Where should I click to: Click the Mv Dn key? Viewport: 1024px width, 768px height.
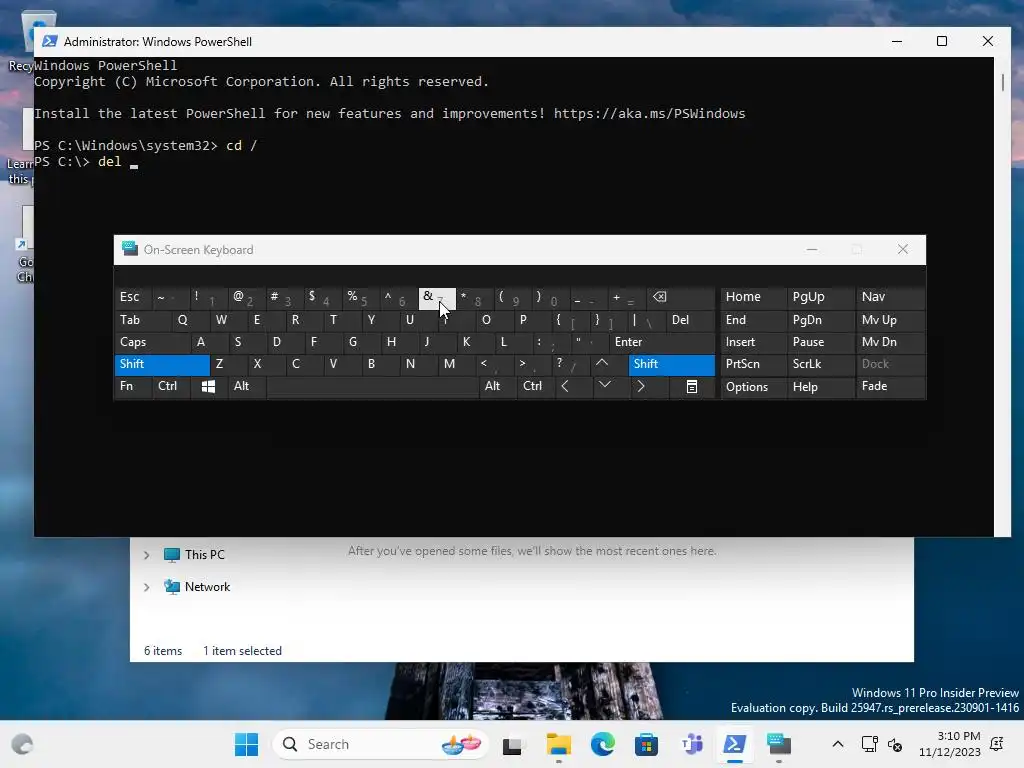tap(890, 342)
